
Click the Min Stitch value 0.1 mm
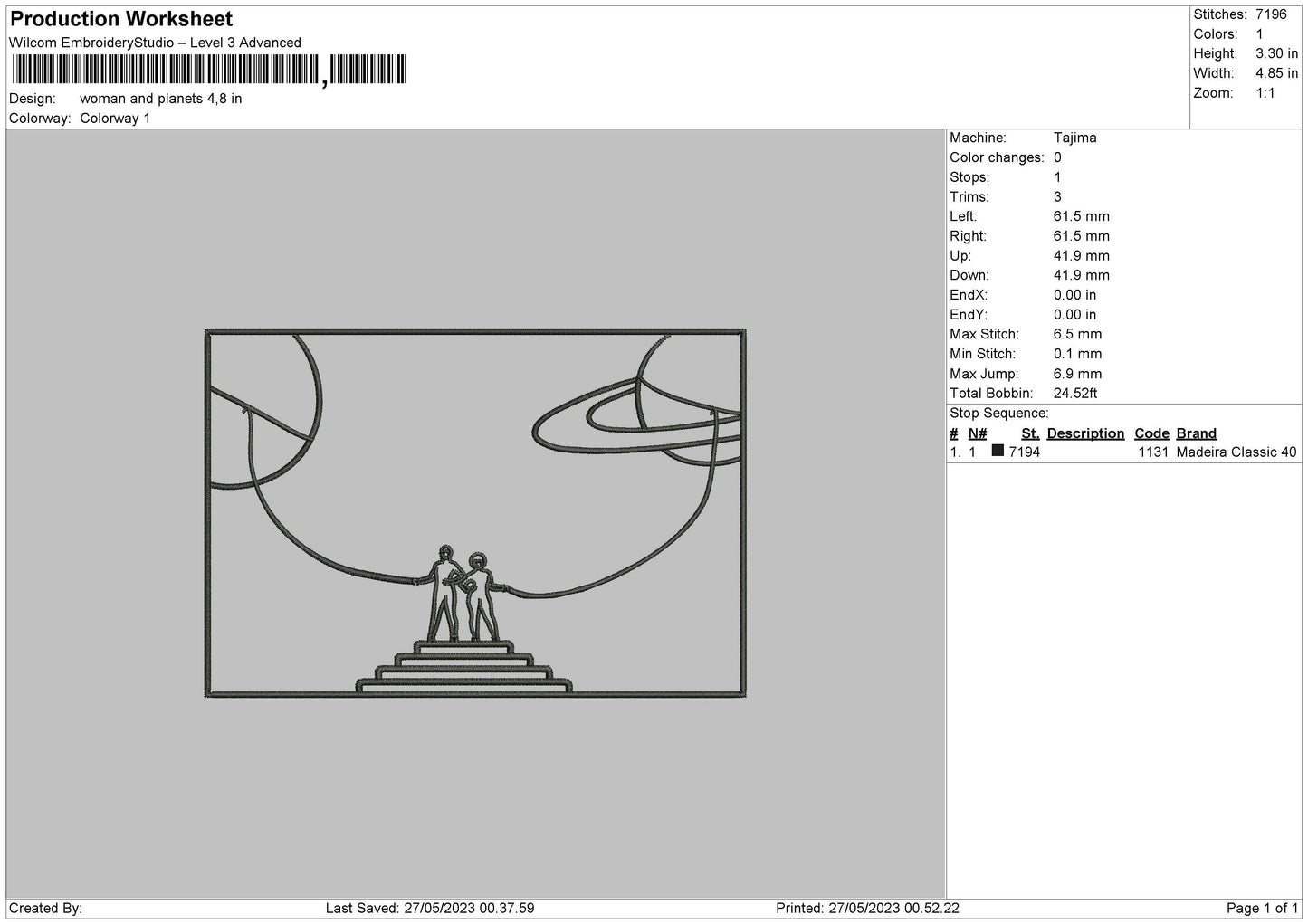[1077, 354]
